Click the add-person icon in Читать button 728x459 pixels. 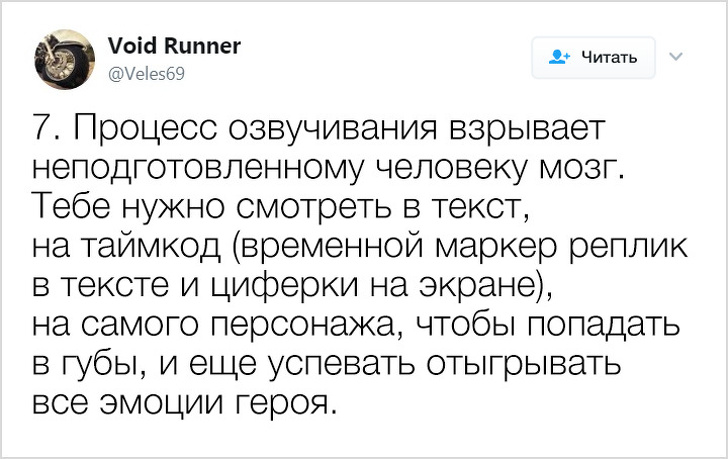pyautogui.click(x=561, y=58)
